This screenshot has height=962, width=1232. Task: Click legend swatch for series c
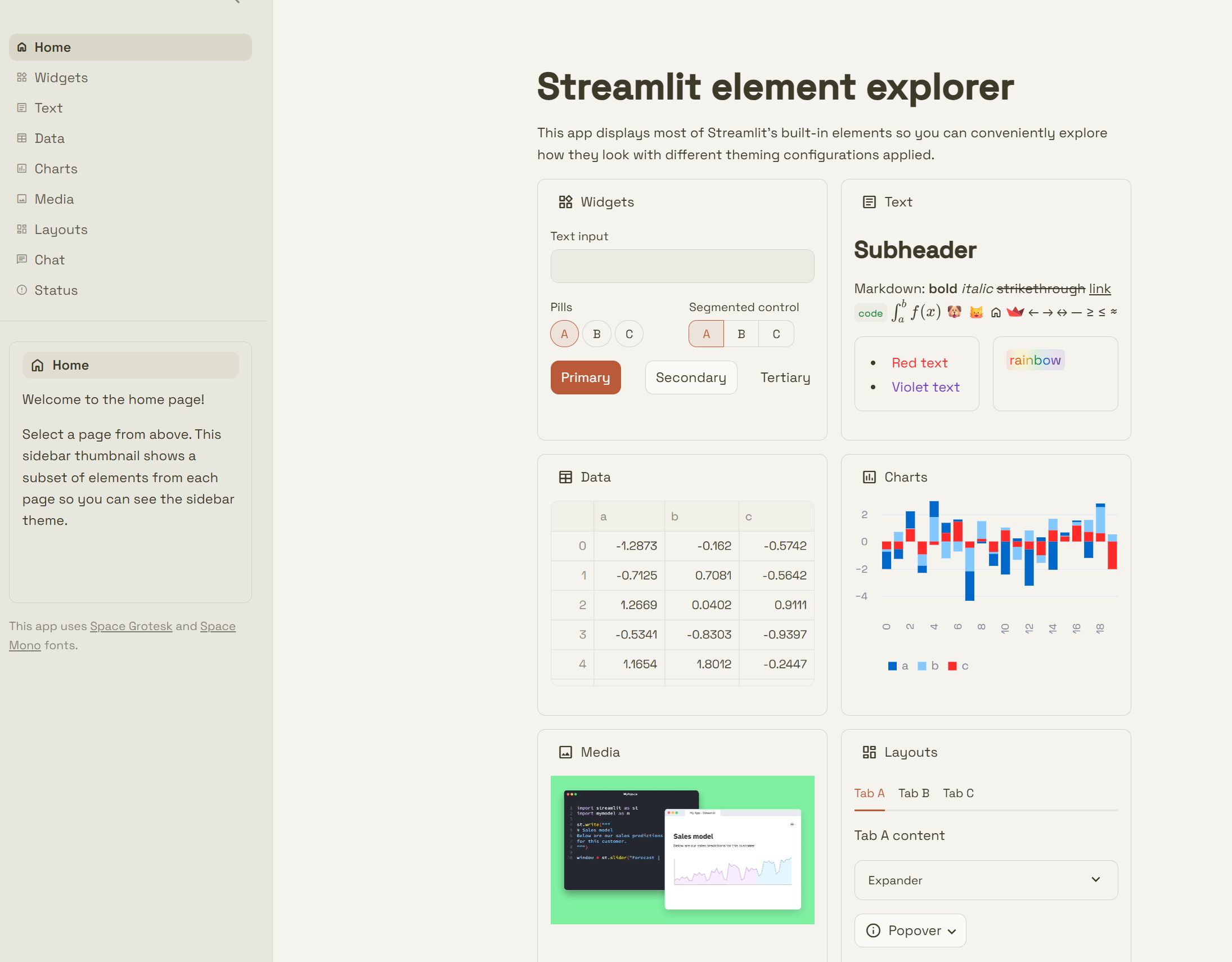coord(952,666)
